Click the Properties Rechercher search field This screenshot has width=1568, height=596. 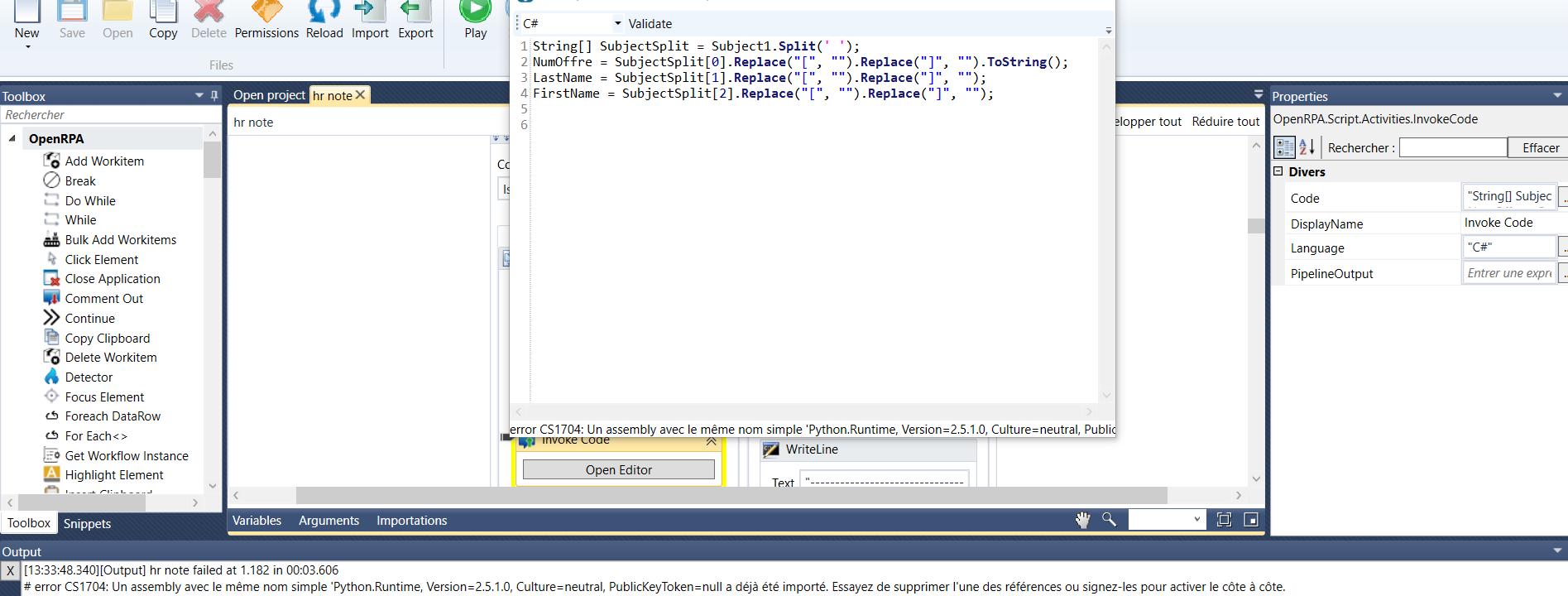[1453, 147]
